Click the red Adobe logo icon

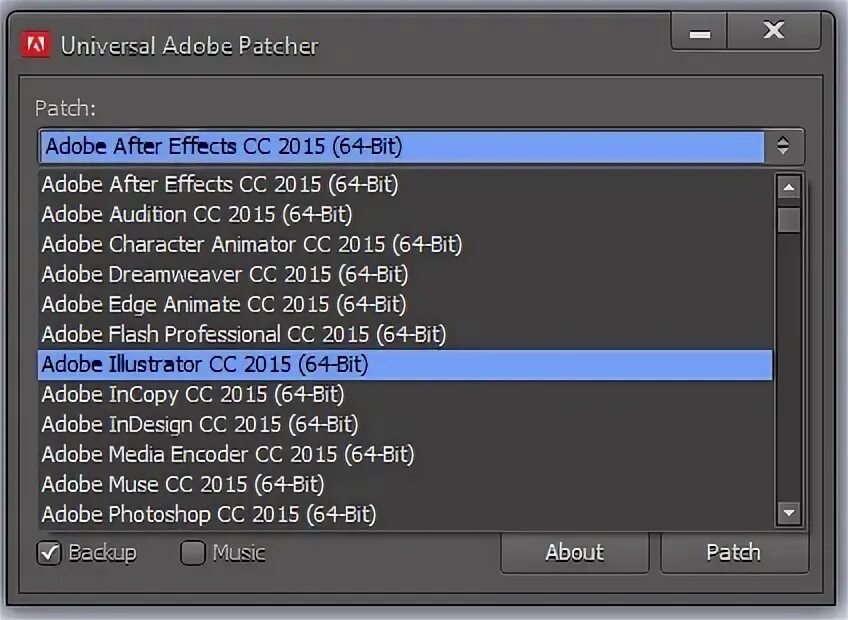(36, 45)
